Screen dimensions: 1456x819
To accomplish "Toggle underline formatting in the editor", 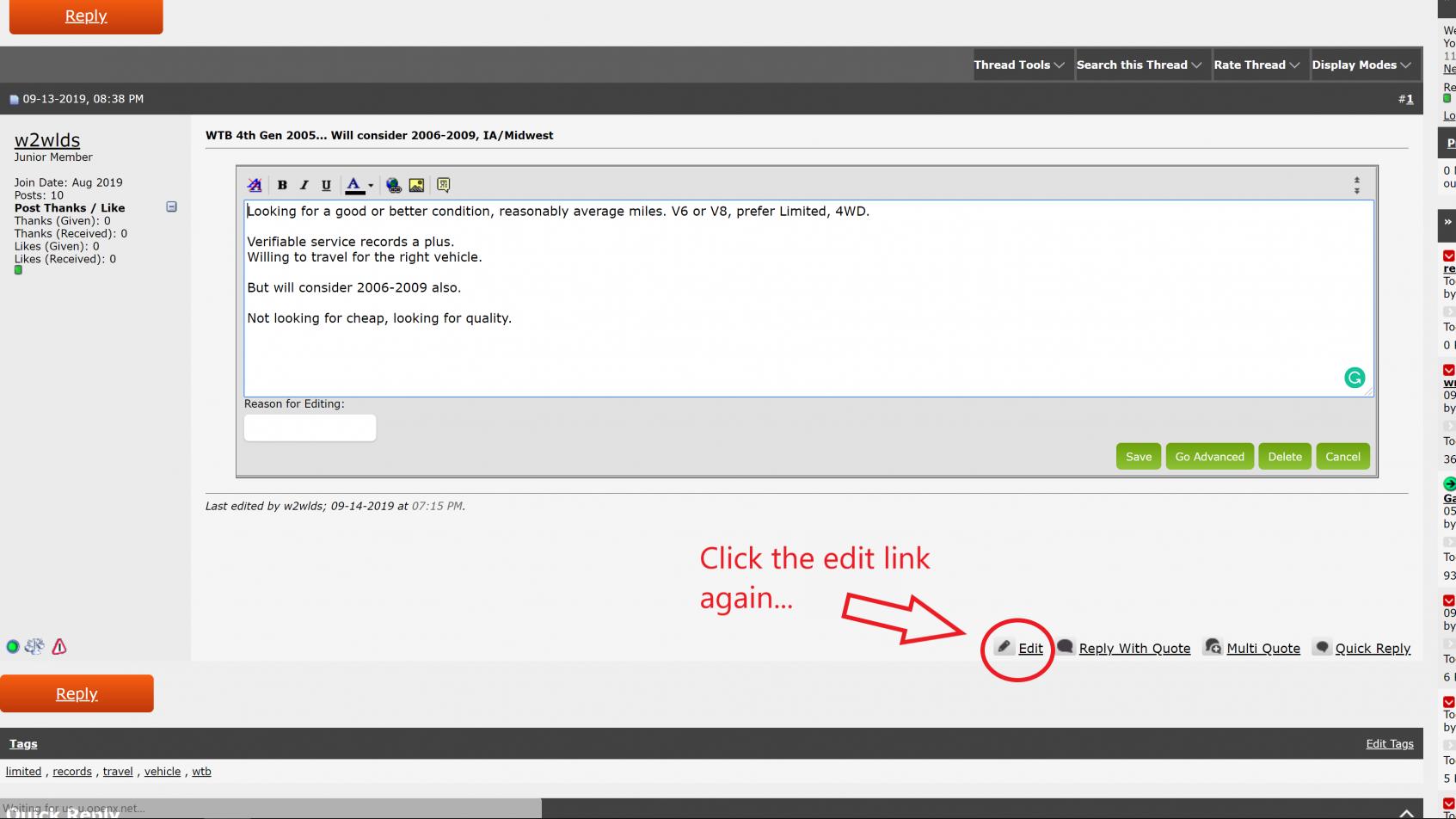I will pos(326,185).
